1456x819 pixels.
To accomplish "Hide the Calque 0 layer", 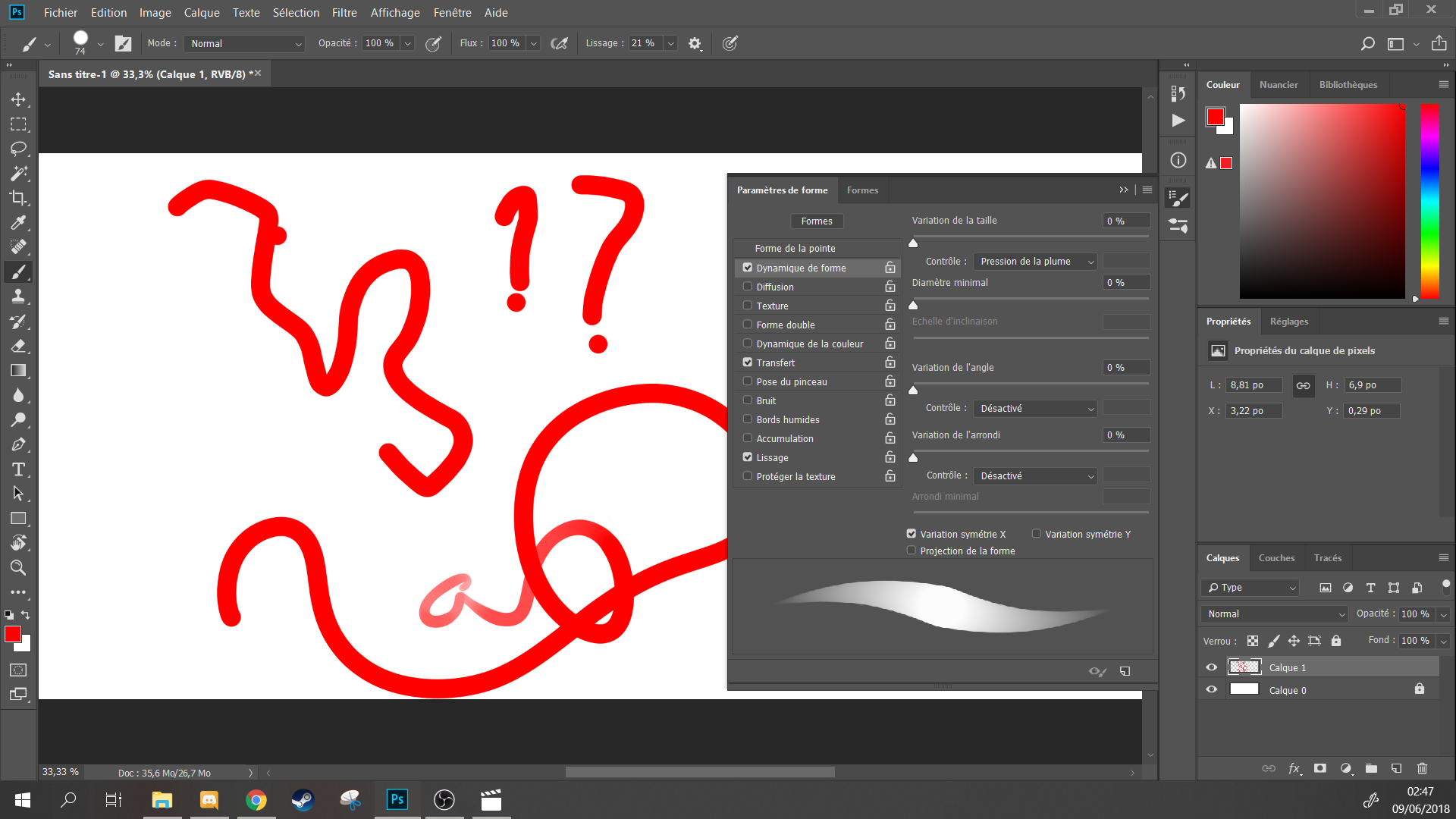I will click(x=1211, y=689).
